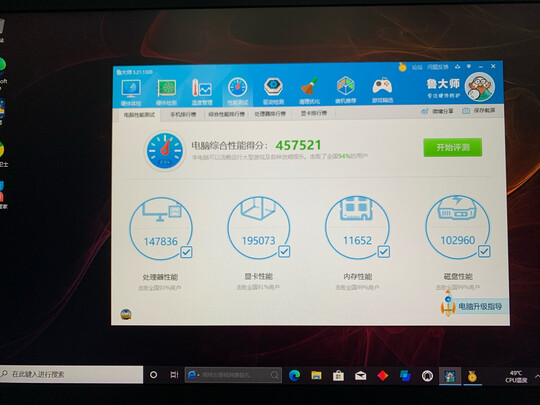Switch to the 综合性能排行榜 tab

[226, 114]
